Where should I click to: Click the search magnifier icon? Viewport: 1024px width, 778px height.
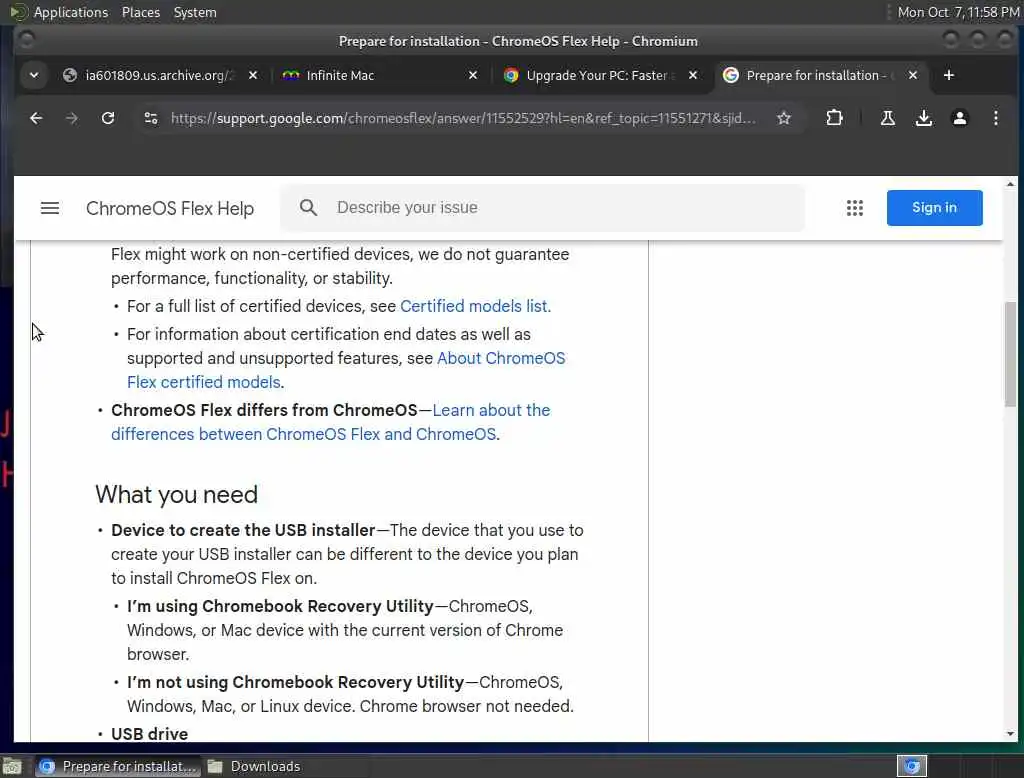(308, 208)
